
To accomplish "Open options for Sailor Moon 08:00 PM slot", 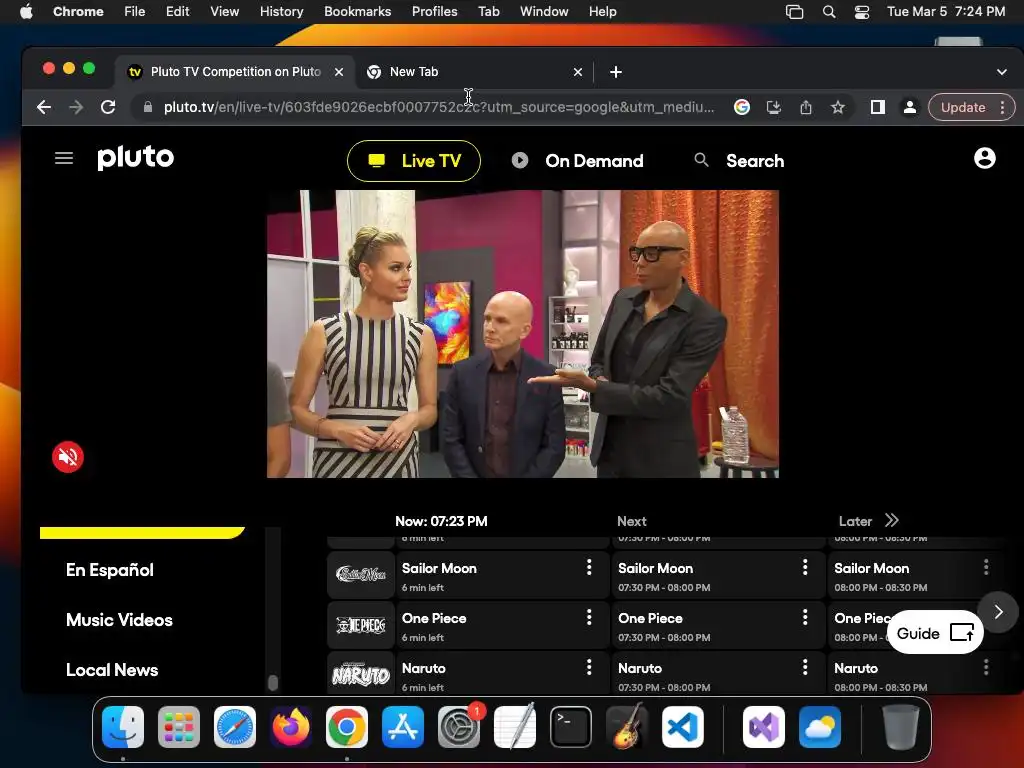I will (985, 567).
